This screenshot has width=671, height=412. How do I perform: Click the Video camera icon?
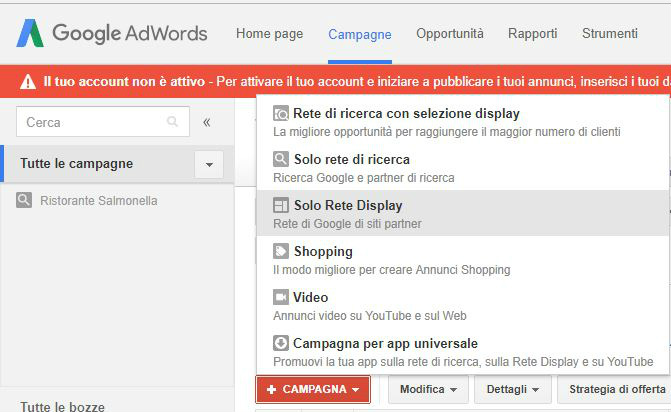(281, 297)
